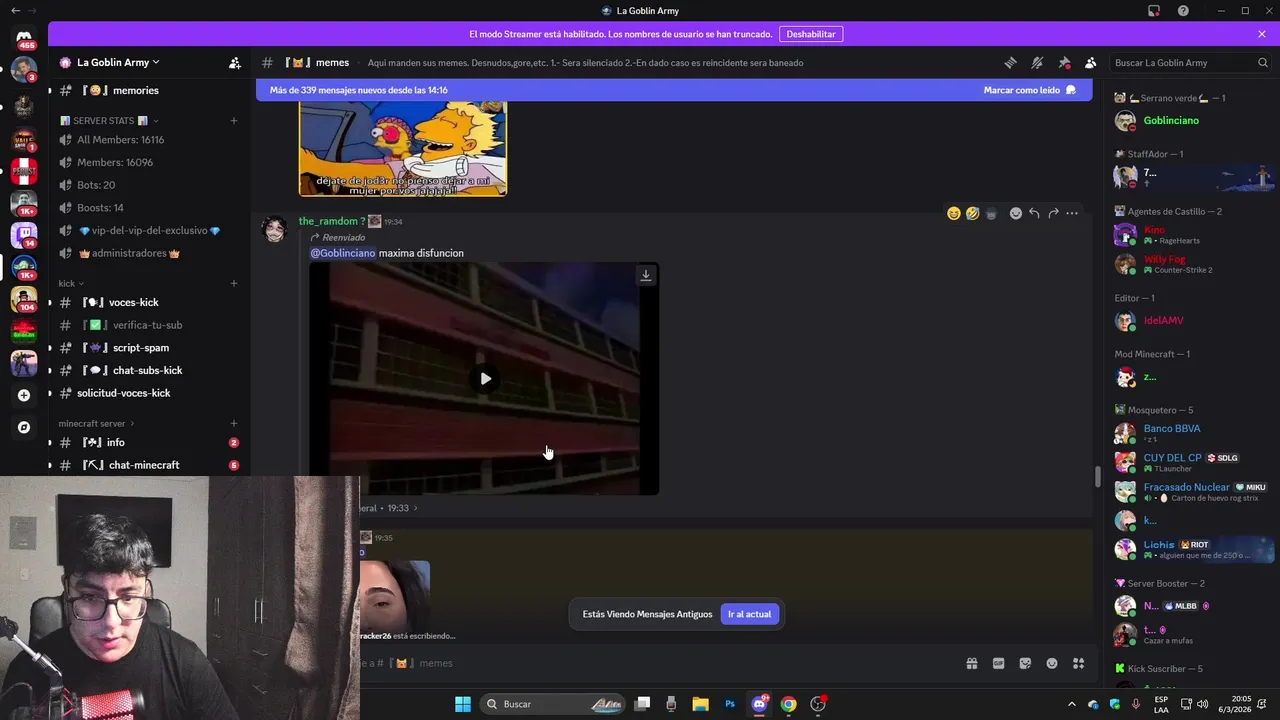1280x720 pixels.
Task: Open Photoshop from the taskbar
Action: [x=730, y=704]
